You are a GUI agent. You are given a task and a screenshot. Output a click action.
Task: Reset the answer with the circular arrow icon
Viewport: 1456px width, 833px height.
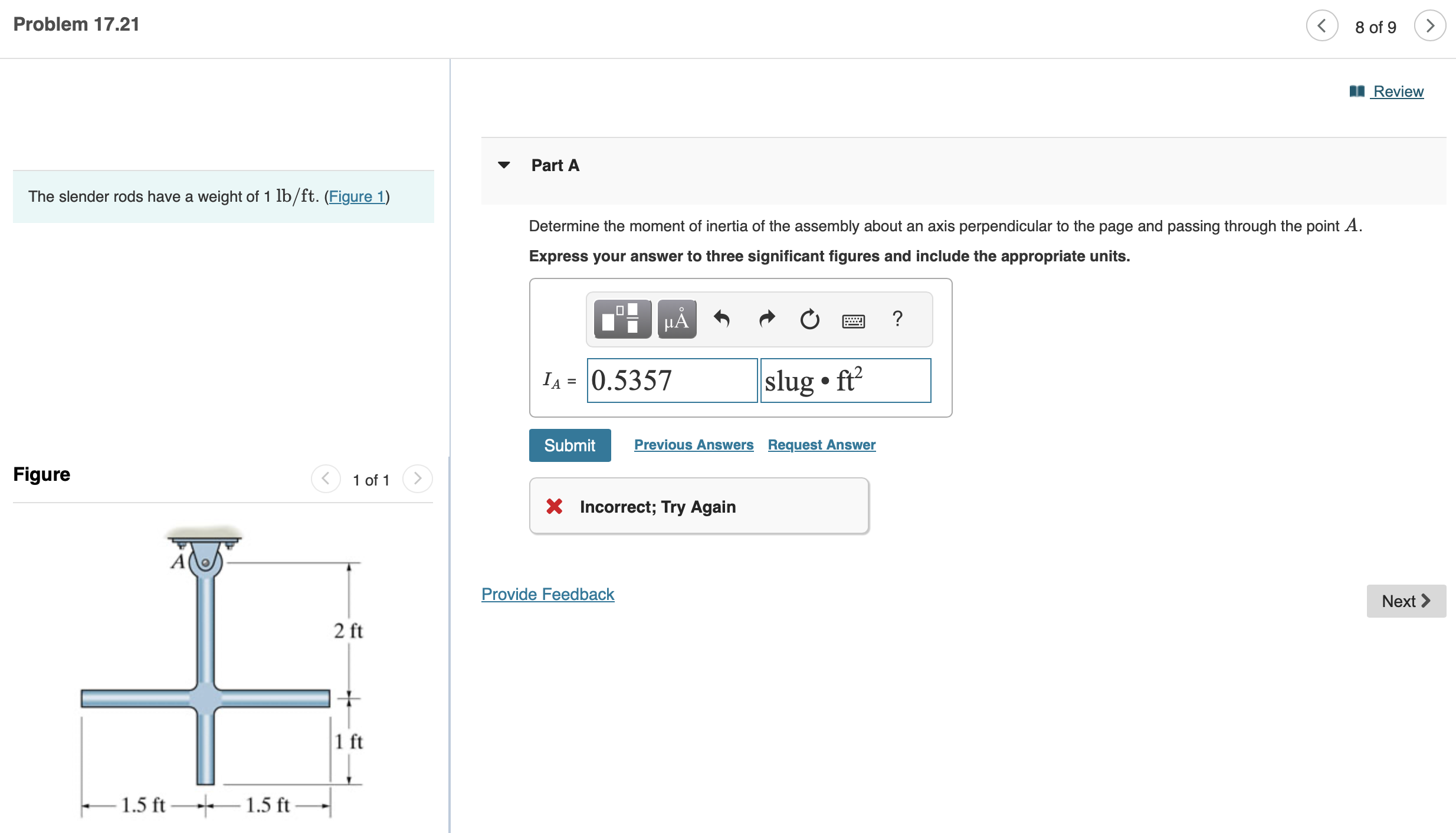pos(809,319)
